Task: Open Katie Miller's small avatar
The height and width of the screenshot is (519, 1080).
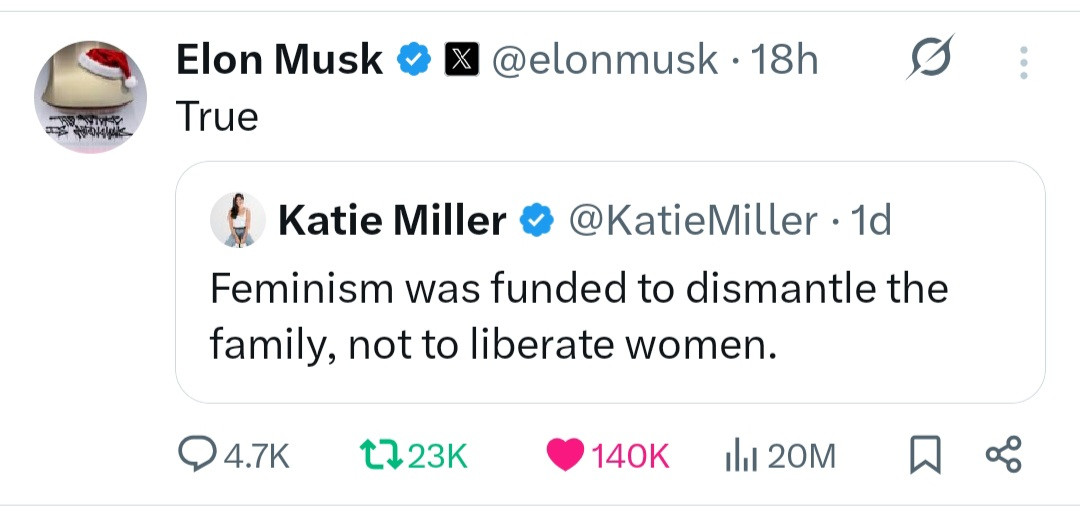Action: coord(238,220)
